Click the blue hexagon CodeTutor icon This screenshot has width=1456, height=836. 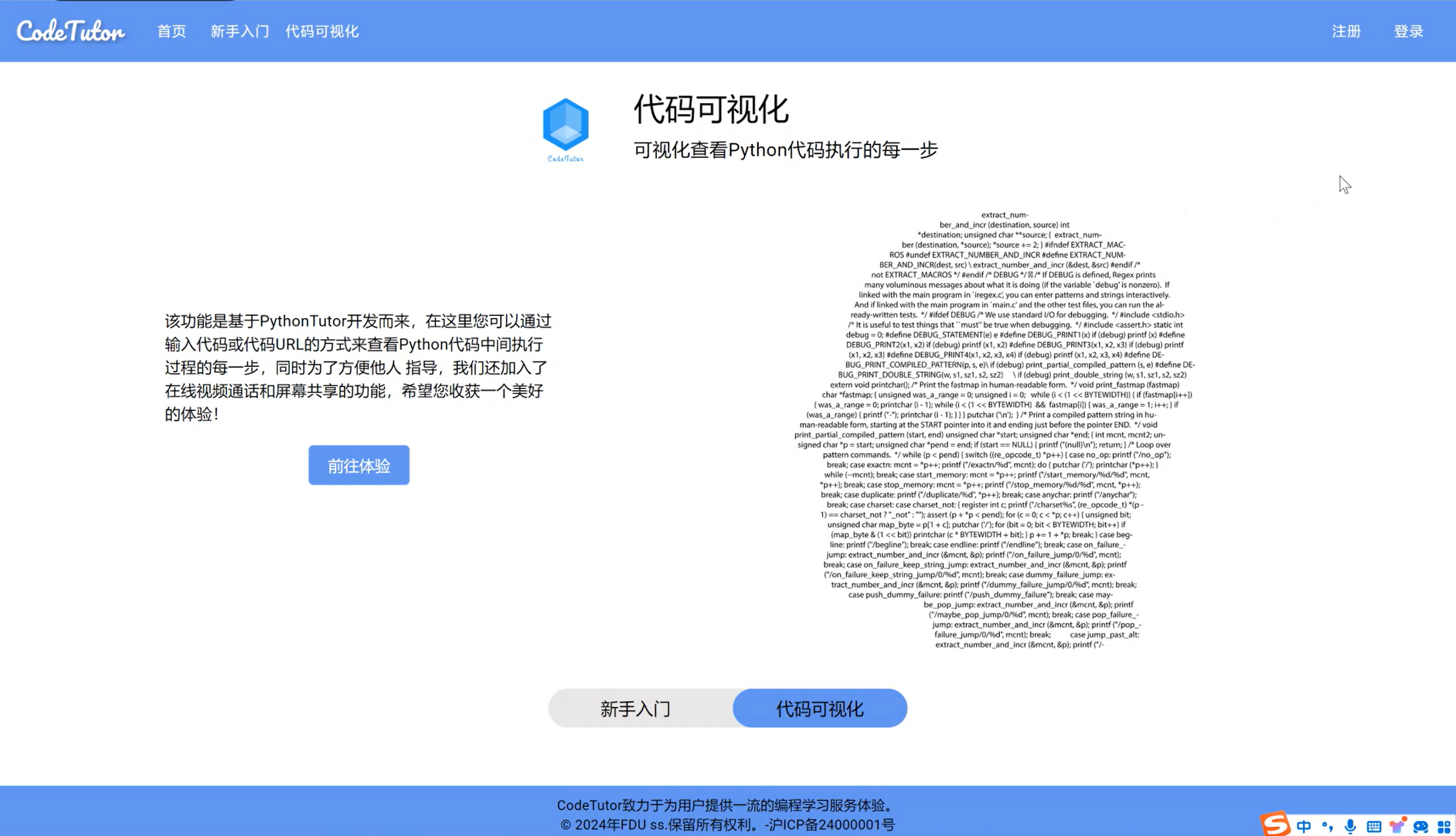[x=565, y=124]
